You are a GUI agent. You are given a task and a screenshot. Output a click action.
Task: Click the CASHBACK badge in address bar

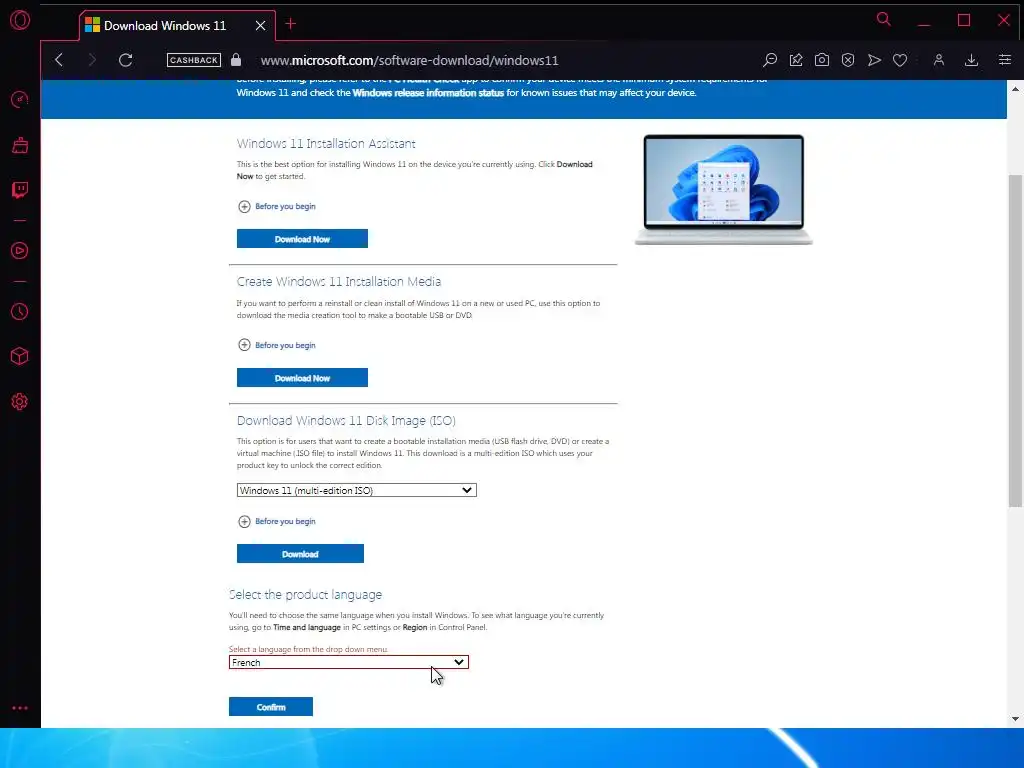pyautogui.click(x=194, y=60)
